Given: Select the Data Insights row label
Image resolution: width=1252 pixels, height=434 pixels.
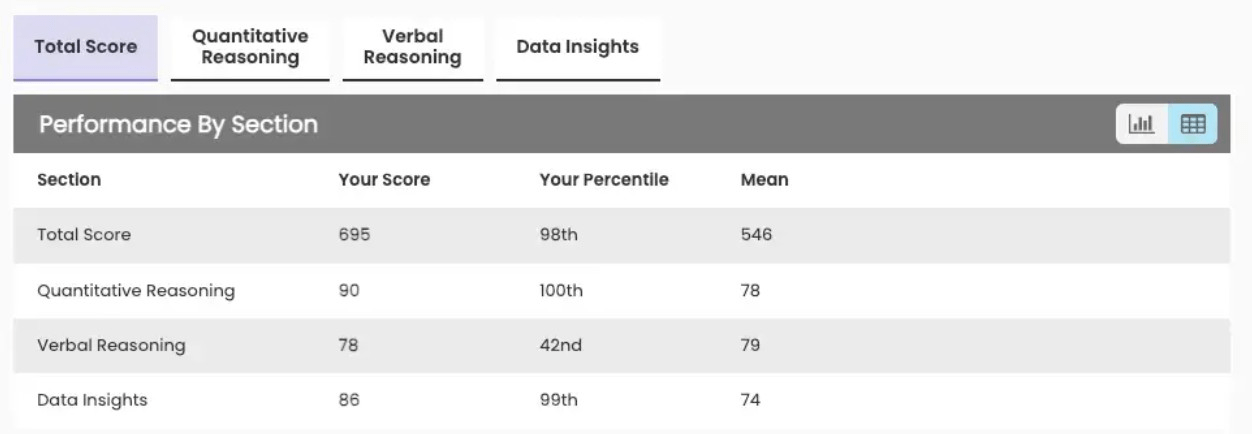Looking at the screenshot, I should coord(92,400).
